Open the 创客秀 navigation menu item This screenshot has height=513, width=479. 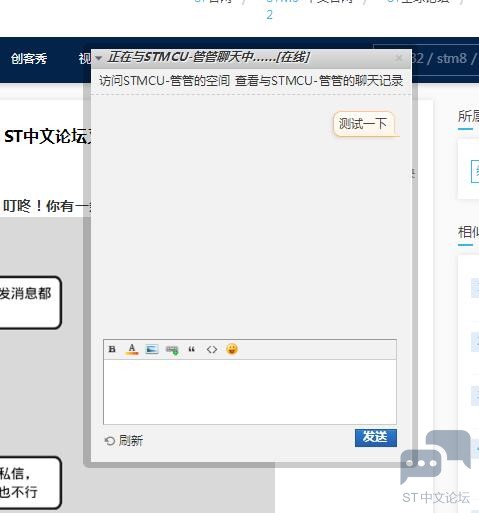29,59
